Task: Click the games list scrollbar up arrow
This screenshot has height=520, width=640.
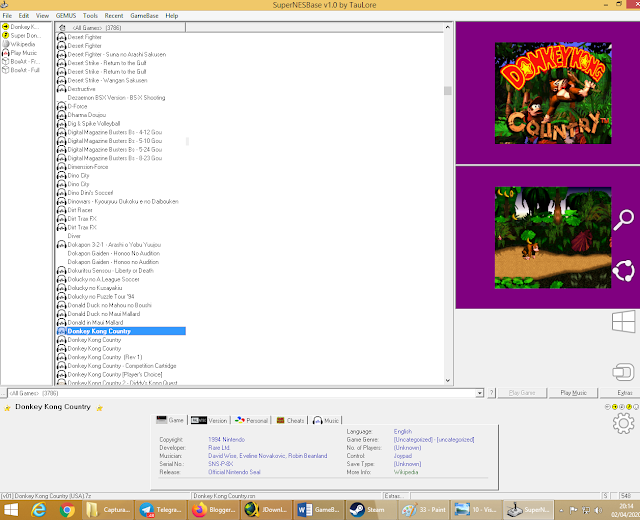Action: [448, 27]
